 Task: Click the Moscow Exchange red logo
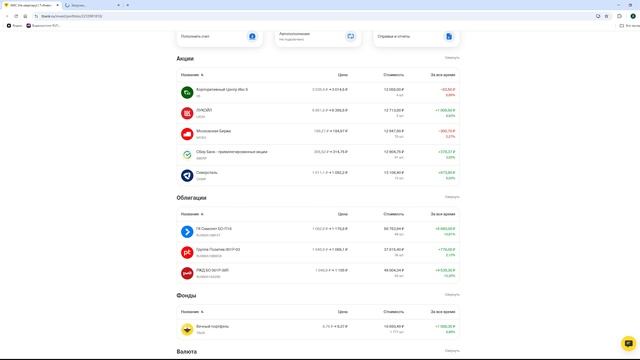tap(187, 134)
